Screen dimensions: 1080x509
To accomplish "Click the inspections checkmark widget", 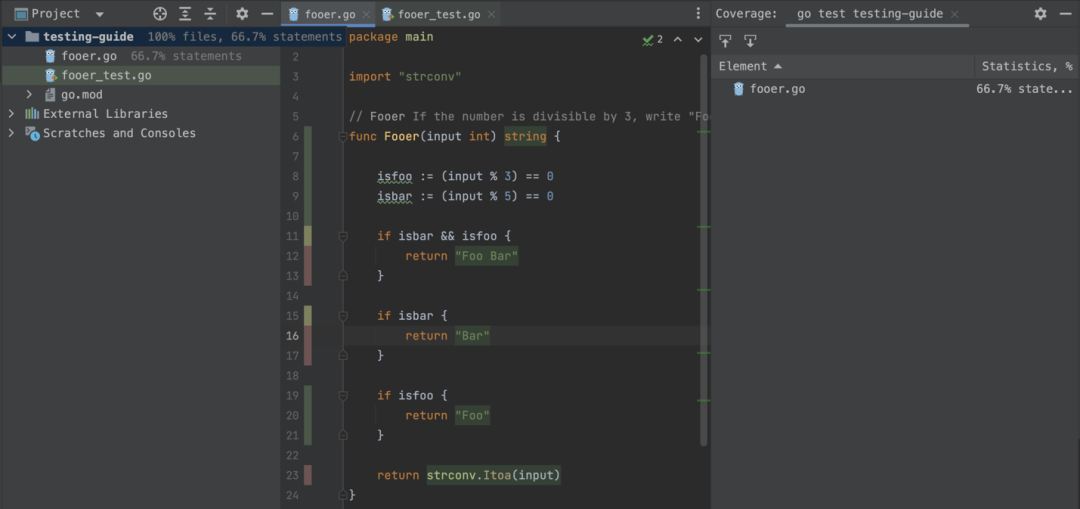I will click(x=652, y=40).
